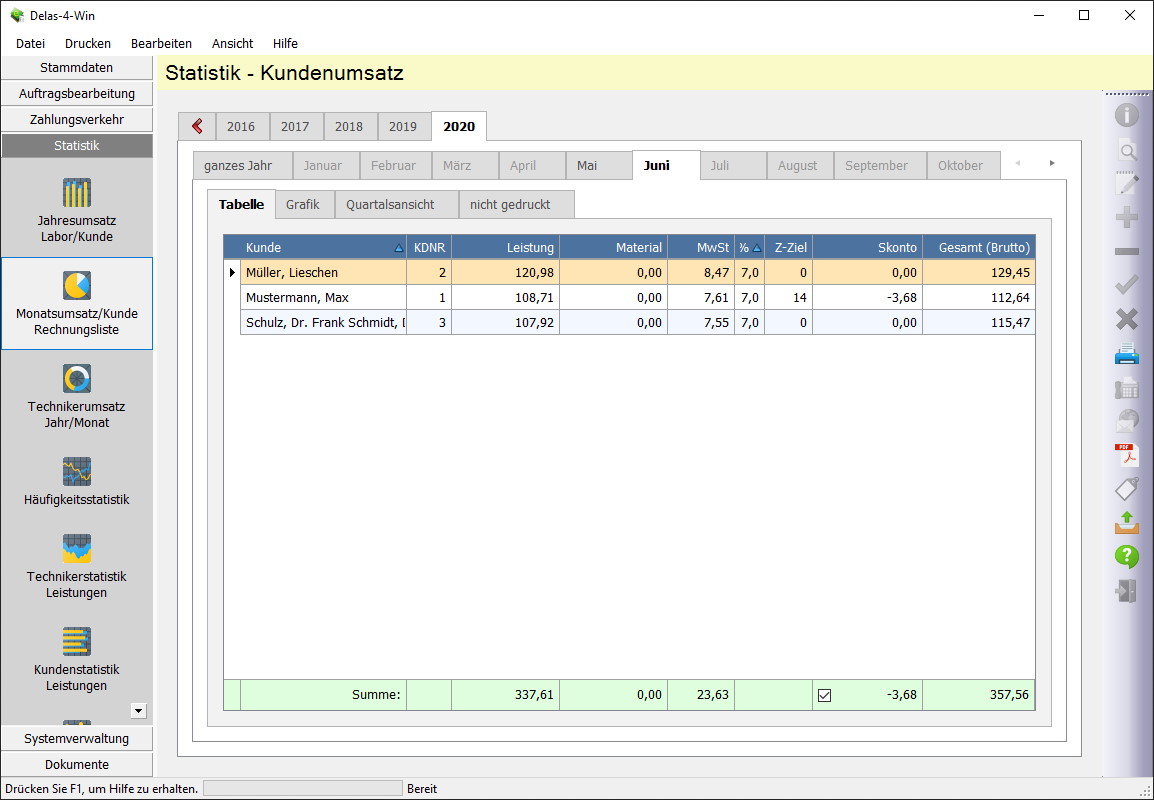
Task: Open Jahresumsatz Labor/Kunde statistics
Action: [77, 211]
